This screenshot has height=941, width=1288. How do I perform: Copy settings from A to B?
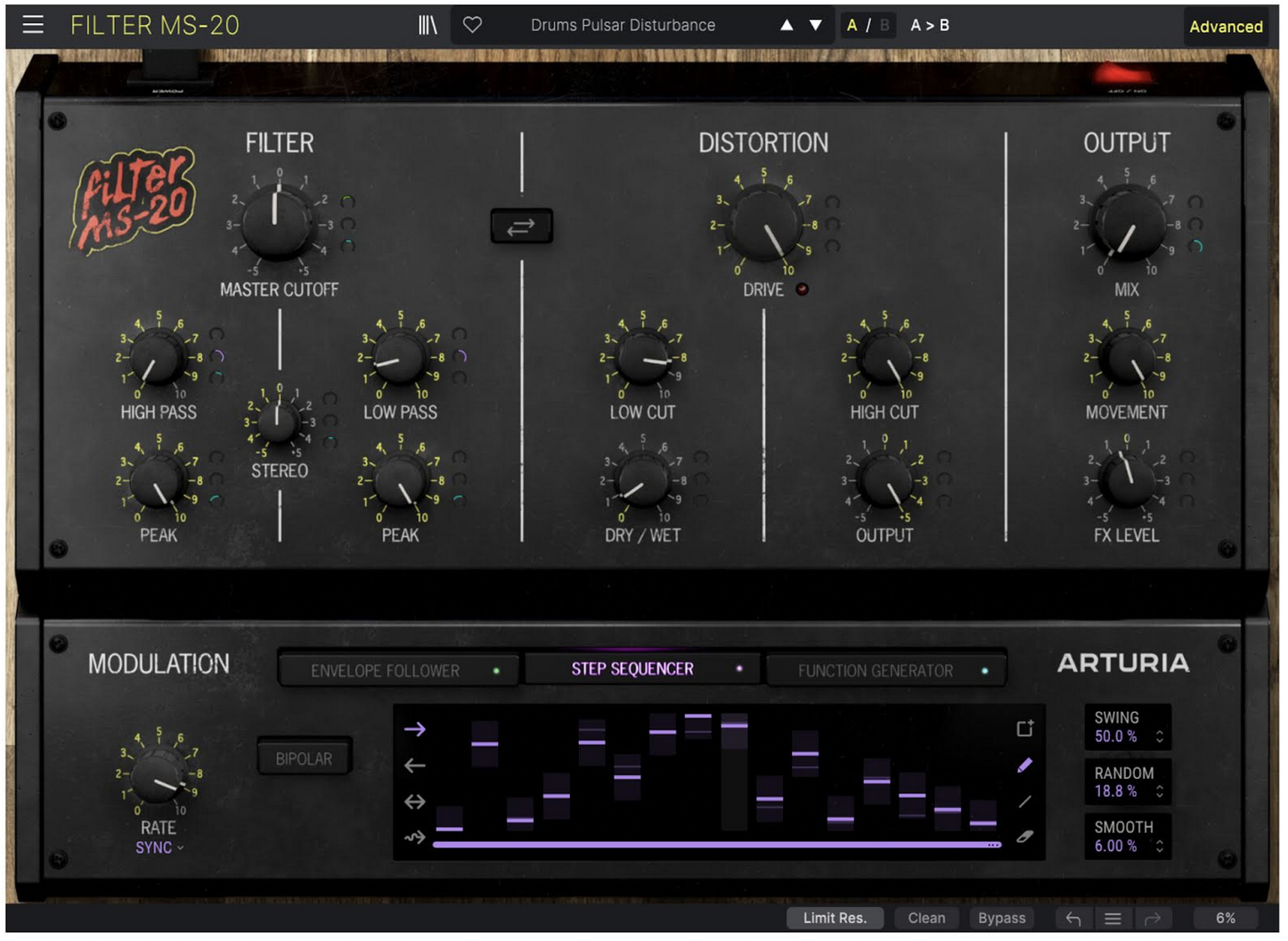[x=929, y=25]
